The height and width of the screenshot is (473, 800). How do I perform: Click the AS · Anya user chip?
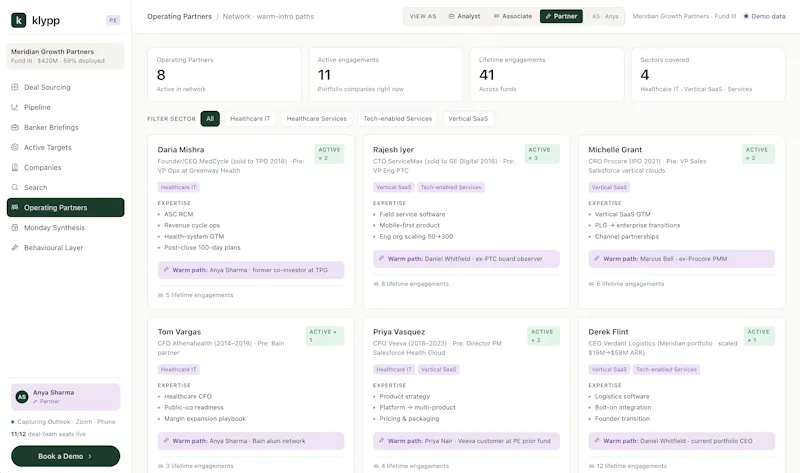605,16
